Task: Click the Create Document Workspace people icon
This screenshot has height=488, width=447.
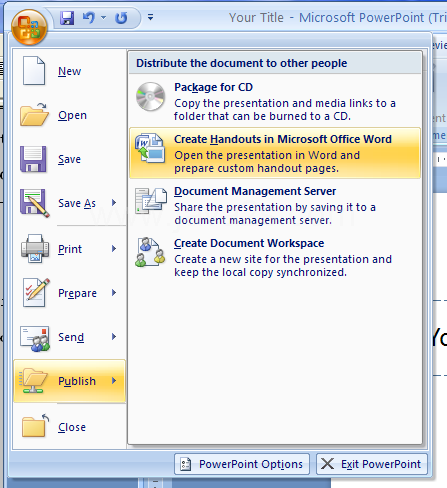Action: pyautogui.click(x=150, y=252)
